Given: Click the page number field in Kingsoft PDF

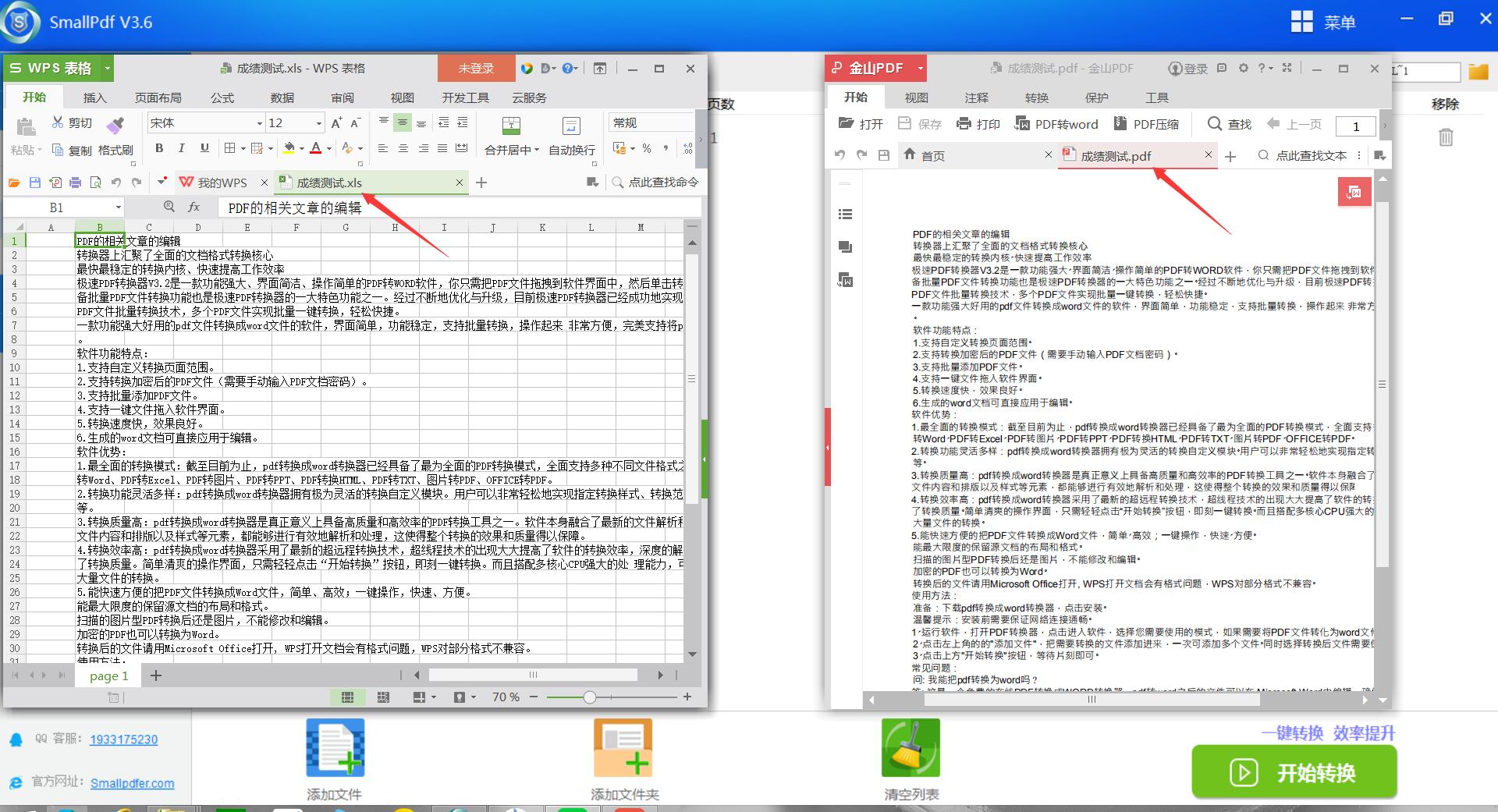Looking at the screenshot, I should [x=1356, y=126].
